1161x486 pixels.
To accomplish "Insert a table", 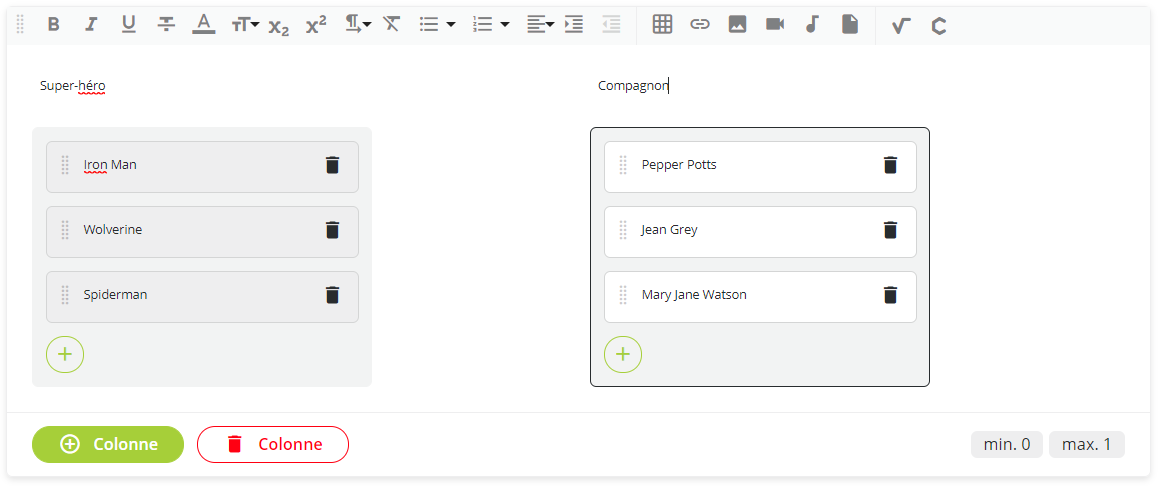I will pyautogui.click(x=662, y=24).
